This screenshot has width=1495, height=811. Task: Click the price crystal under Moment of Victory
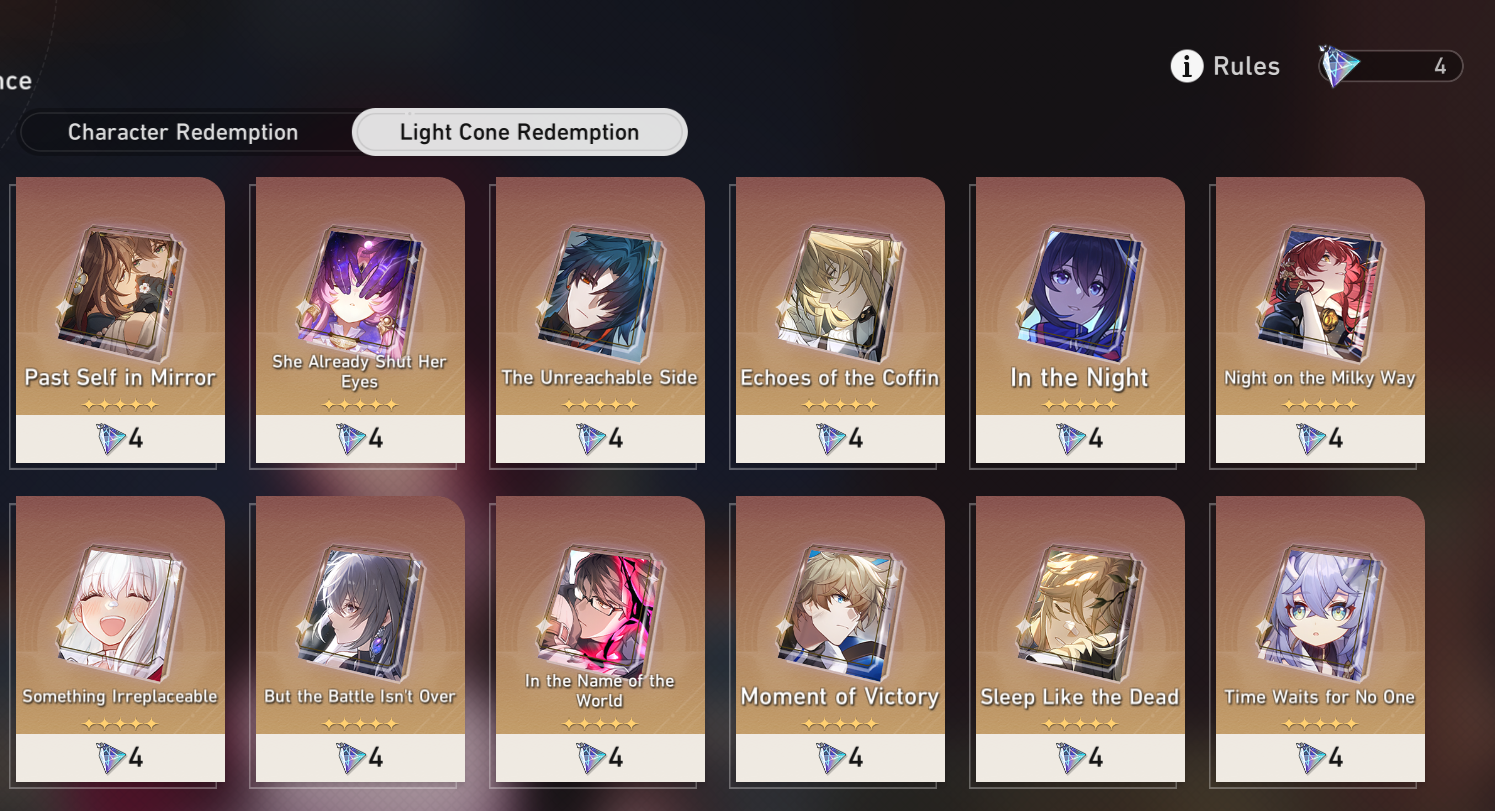click(x=832, y=758)
